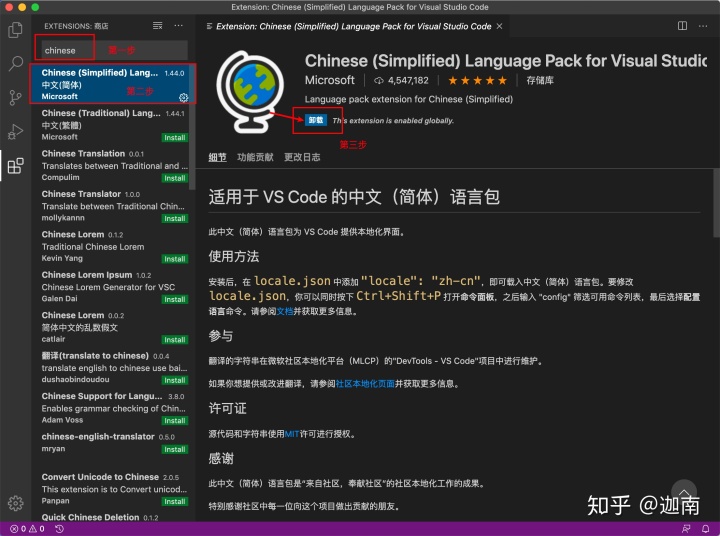Open Extensions panel more actions menu
The image size is (720, 536).
click(178, 26)
